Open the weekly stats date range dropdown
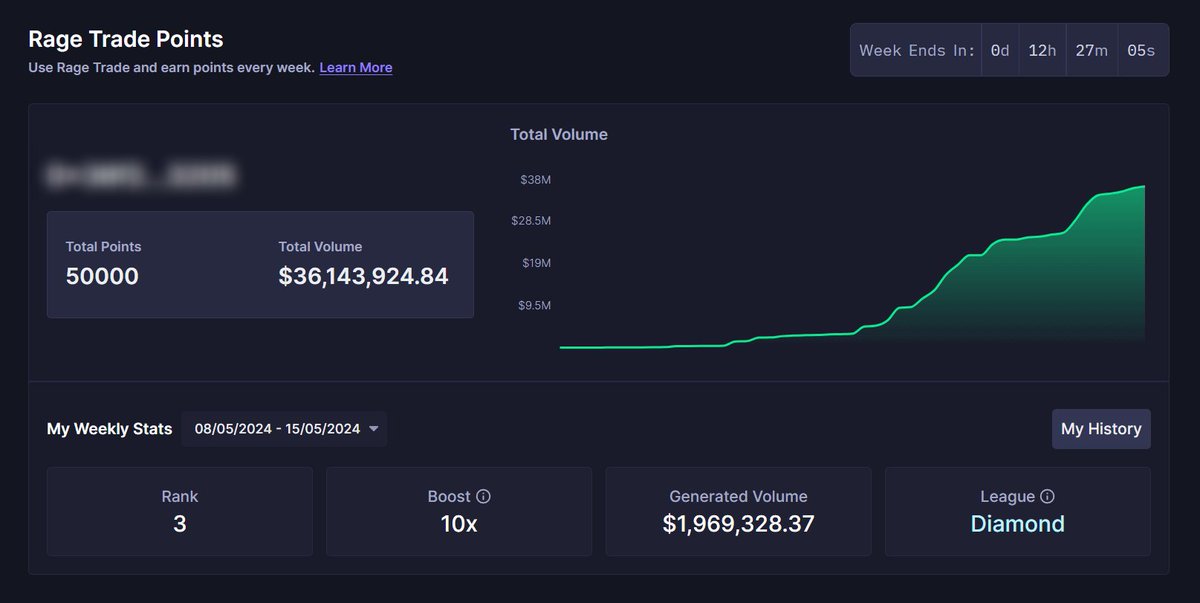 [285, 429]
